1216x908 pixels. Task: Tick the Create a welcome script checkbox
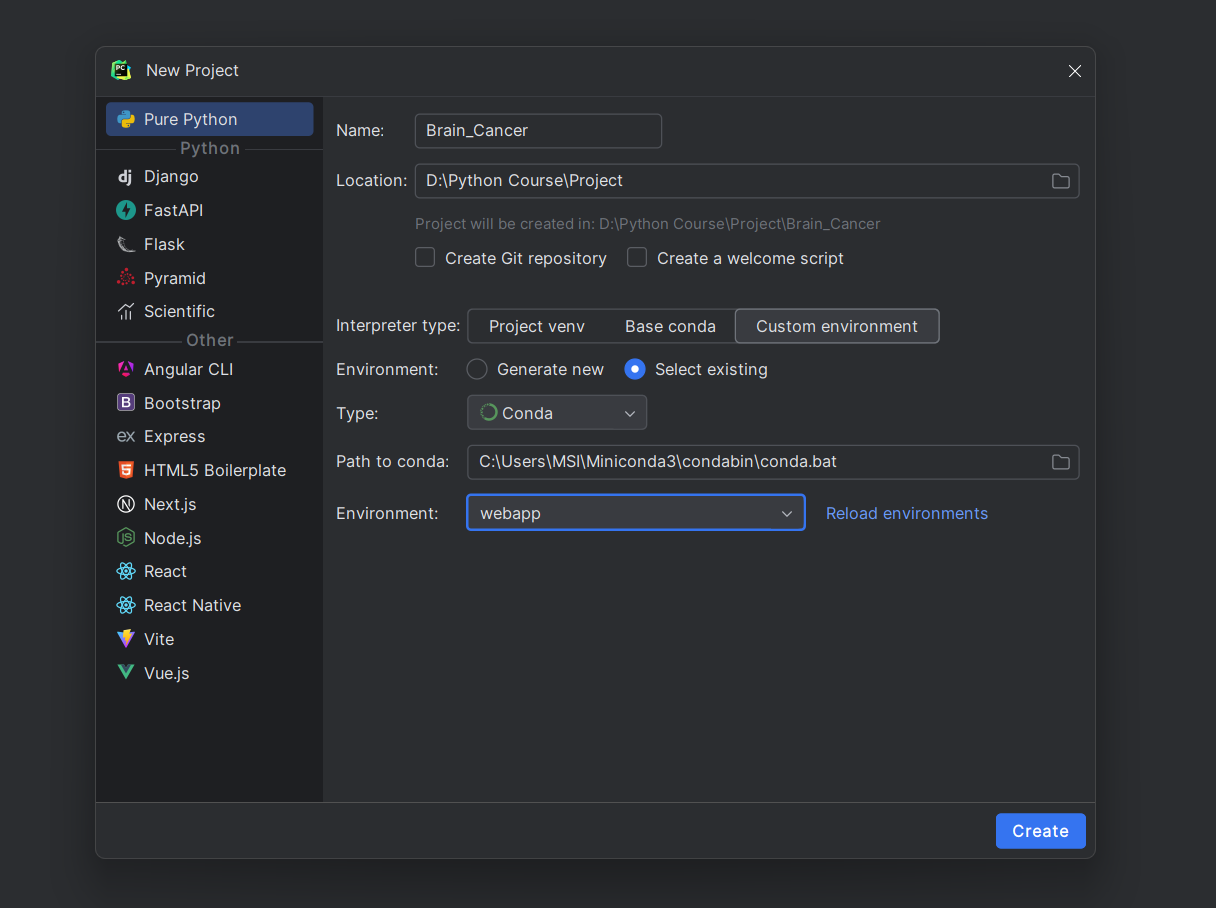pyautogui.click(x=637, y=258)
